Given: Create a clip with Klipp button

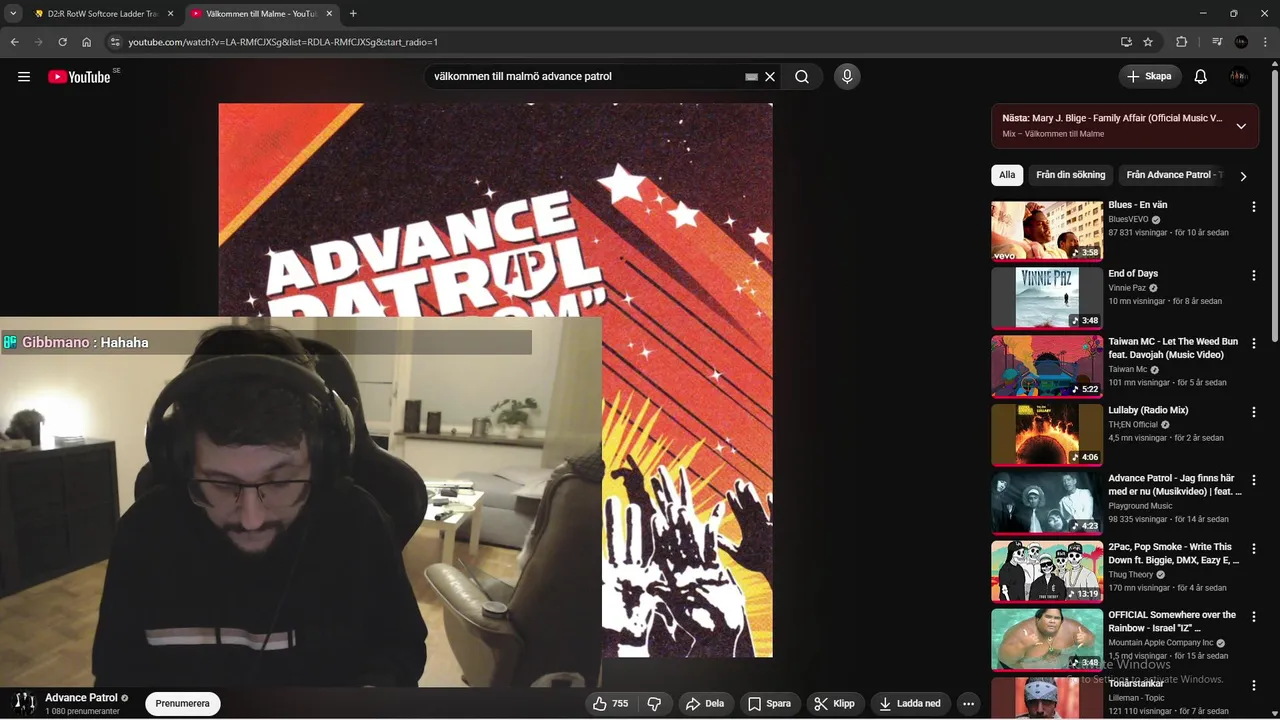Looking at the screenshot, I should pyautogui.click(x=835, y=704).
